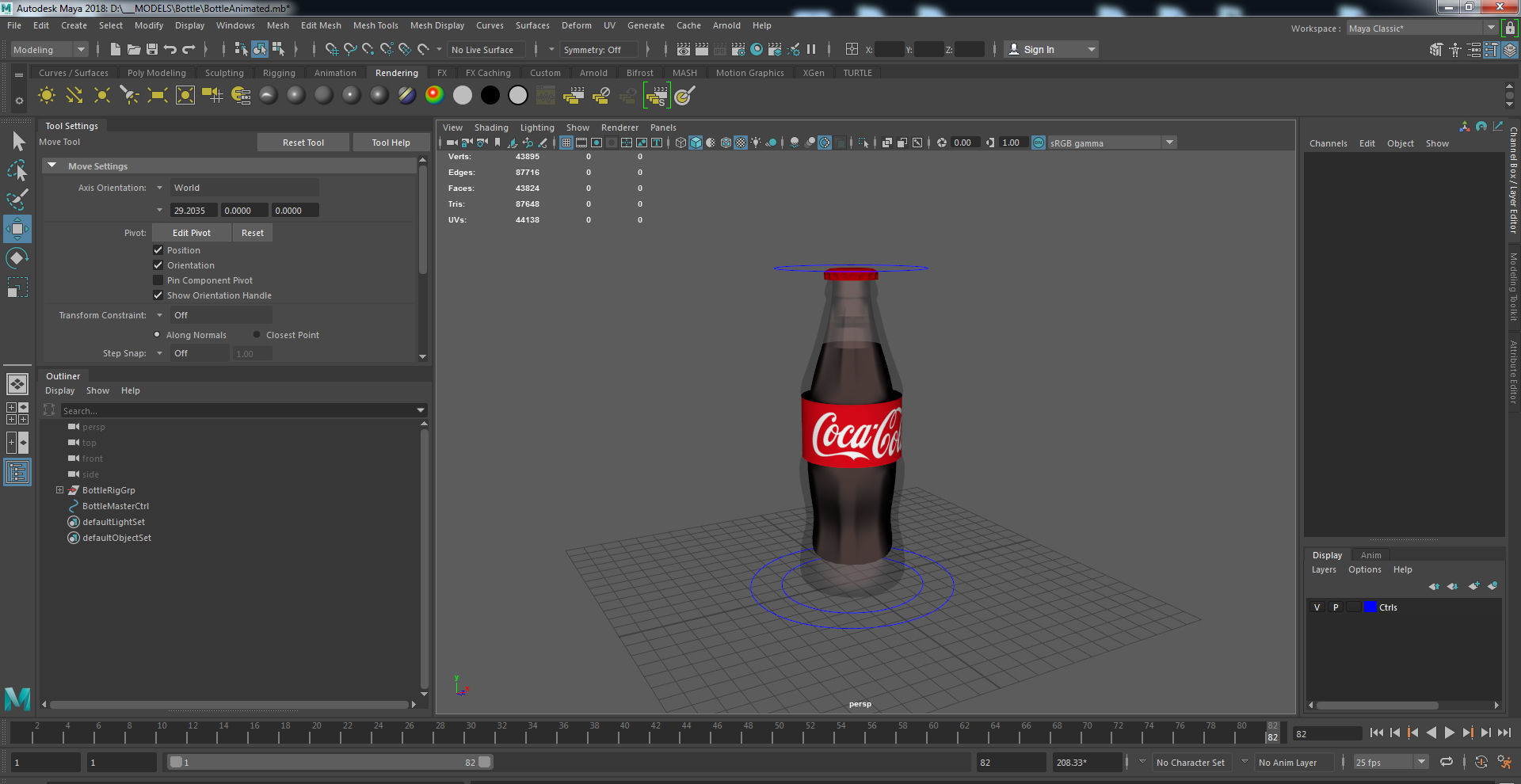This screenshot has width=1521, height=784.
Task: Go to start of playback range
Action: pyautogui.click(x=1376, y=733)
